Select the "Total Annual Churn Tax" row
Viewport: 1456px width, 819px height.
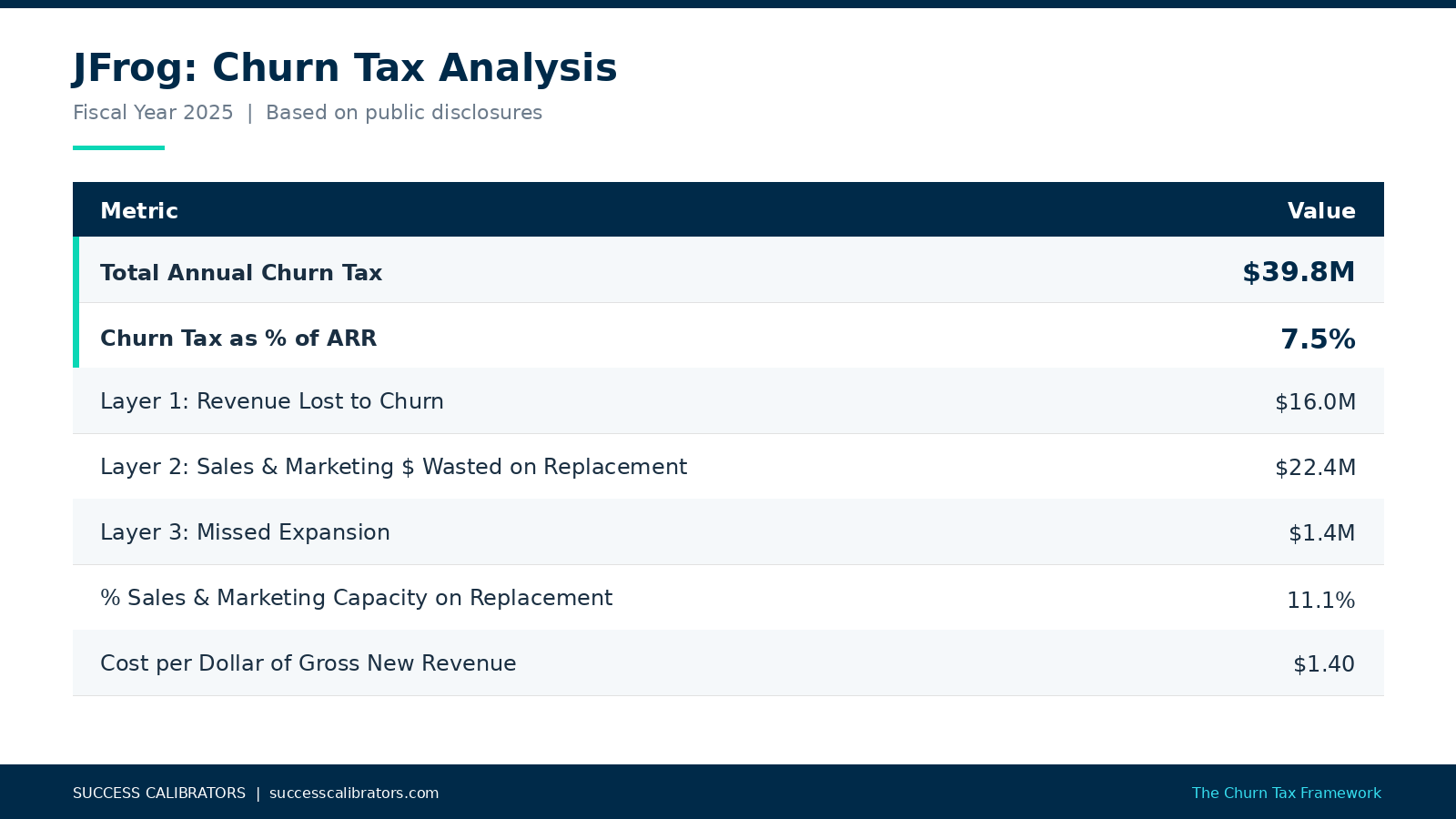[x=241, y=272]
